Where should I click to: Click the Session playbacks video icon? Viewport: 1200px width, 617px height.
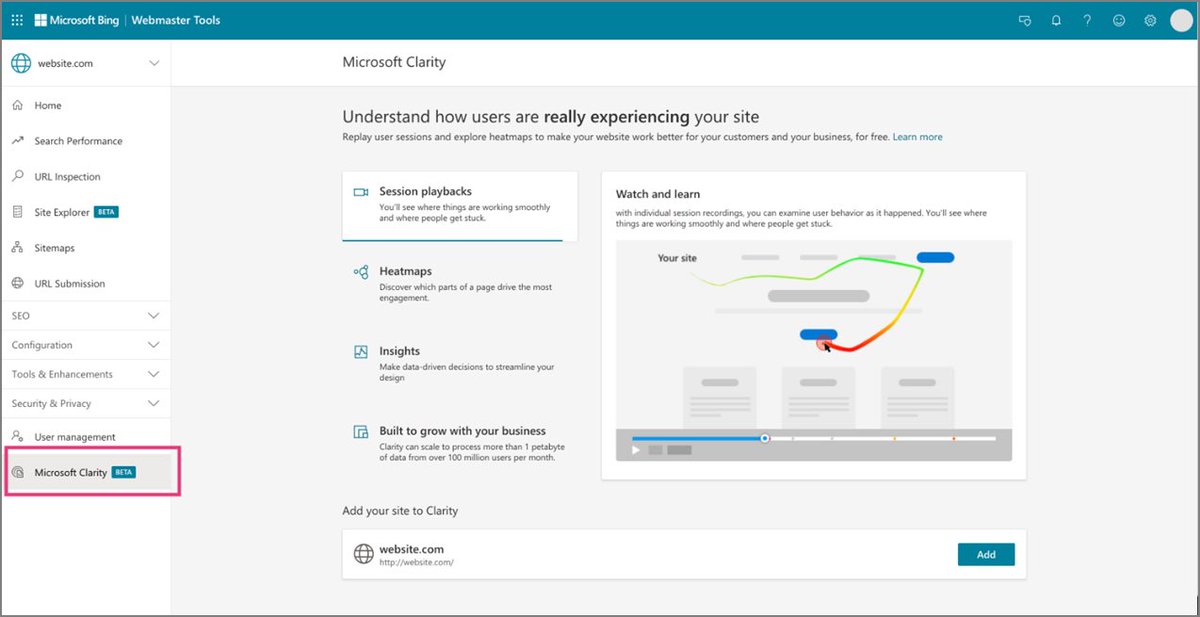[361, 191]
